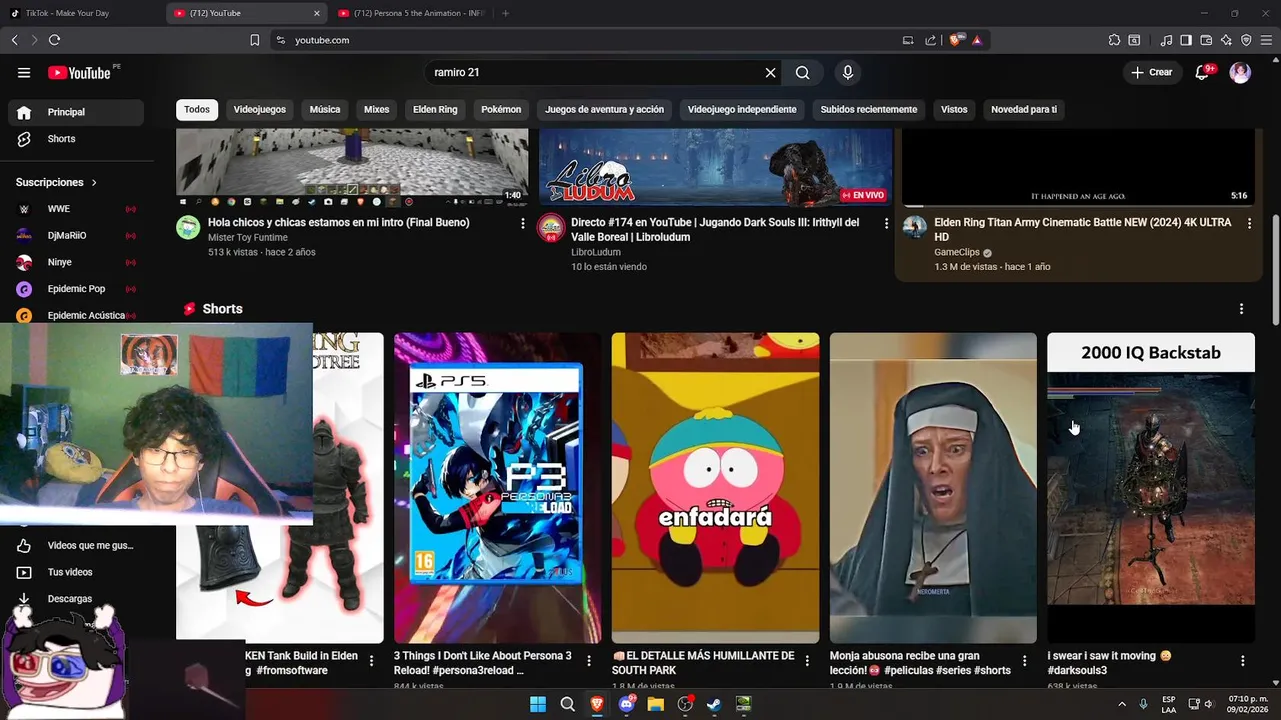
Task: Open options for Elden Ring tank build short
Action: pyautogui.click(x=371, y=661)
